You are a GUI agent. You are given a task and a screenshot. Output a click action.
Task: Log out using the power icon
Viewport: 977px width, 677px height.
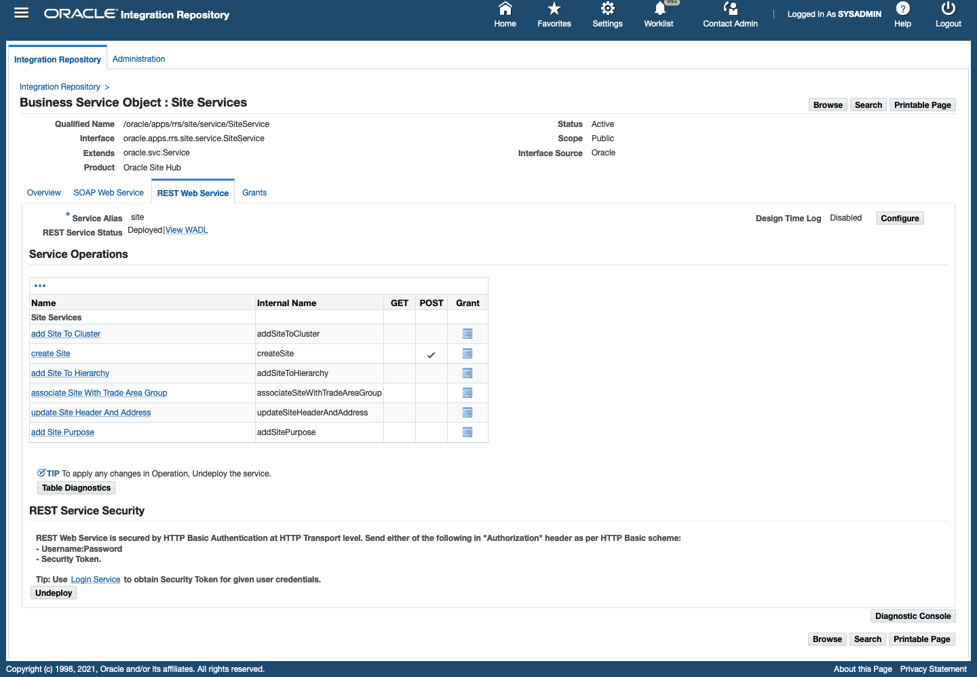[x=947, y=14]
